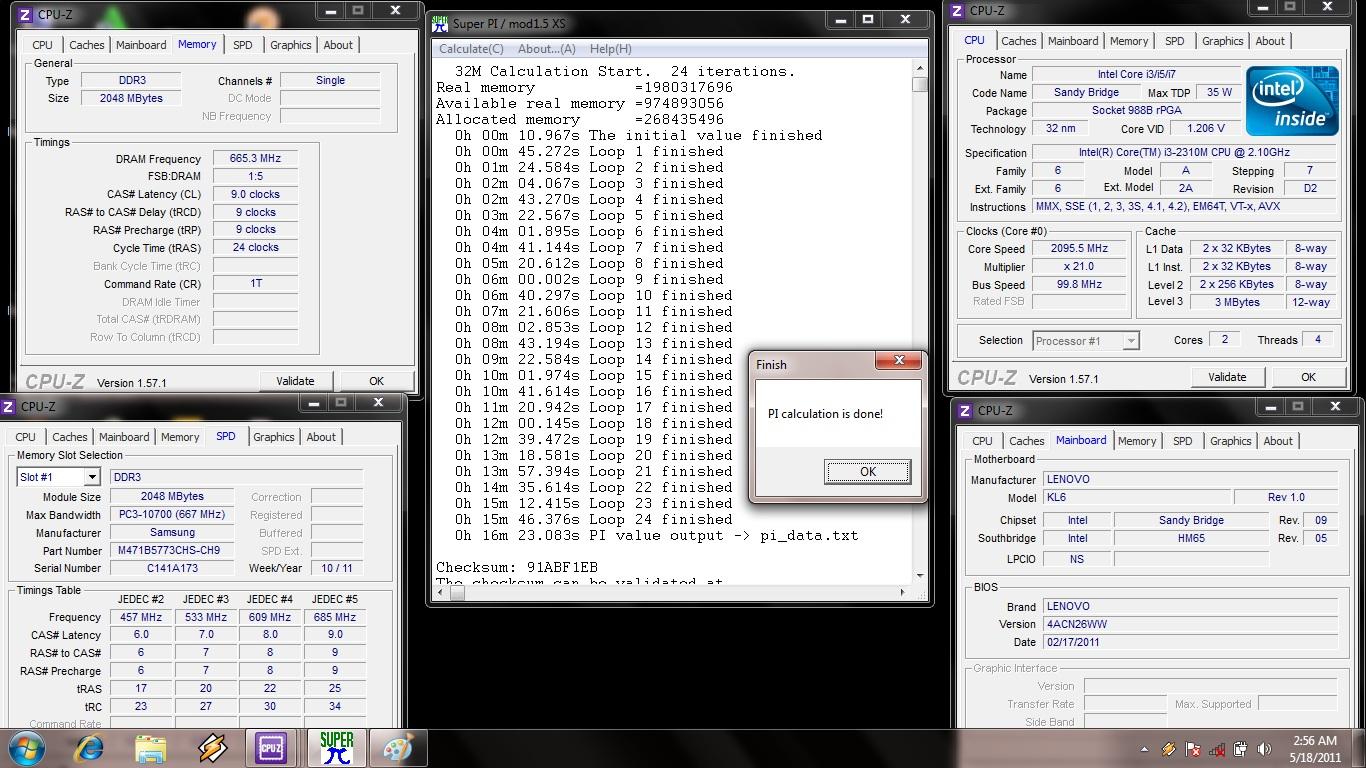Click Super PI vertical scrollbar down arrow
This screenshot has width=1366, height=768.
tap(920, 576)
